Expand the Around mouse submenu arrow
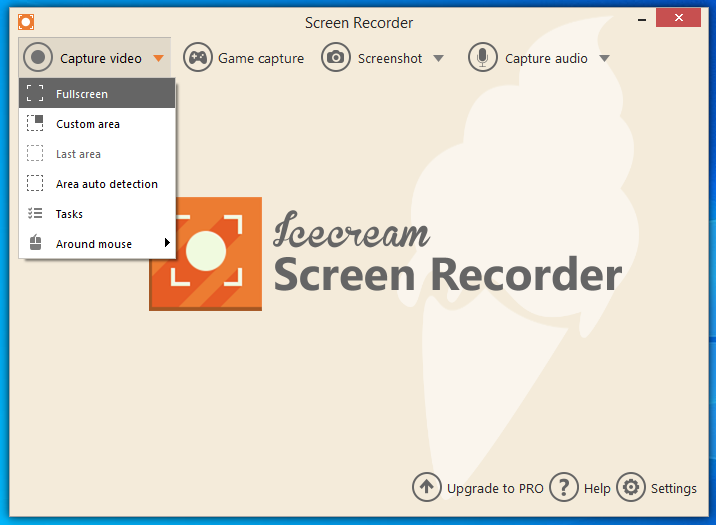The height and width of the screenshot is (525, 716). 167,243
